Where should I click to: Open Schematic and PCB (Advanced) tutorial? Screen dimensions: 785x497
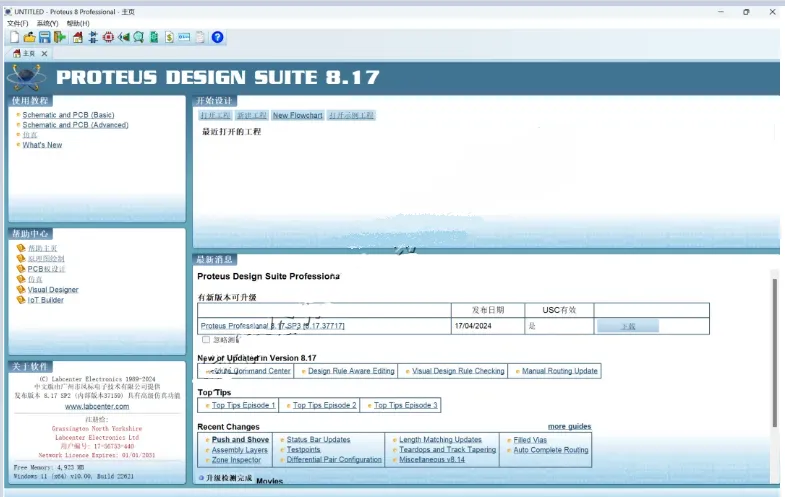[75, 125]
